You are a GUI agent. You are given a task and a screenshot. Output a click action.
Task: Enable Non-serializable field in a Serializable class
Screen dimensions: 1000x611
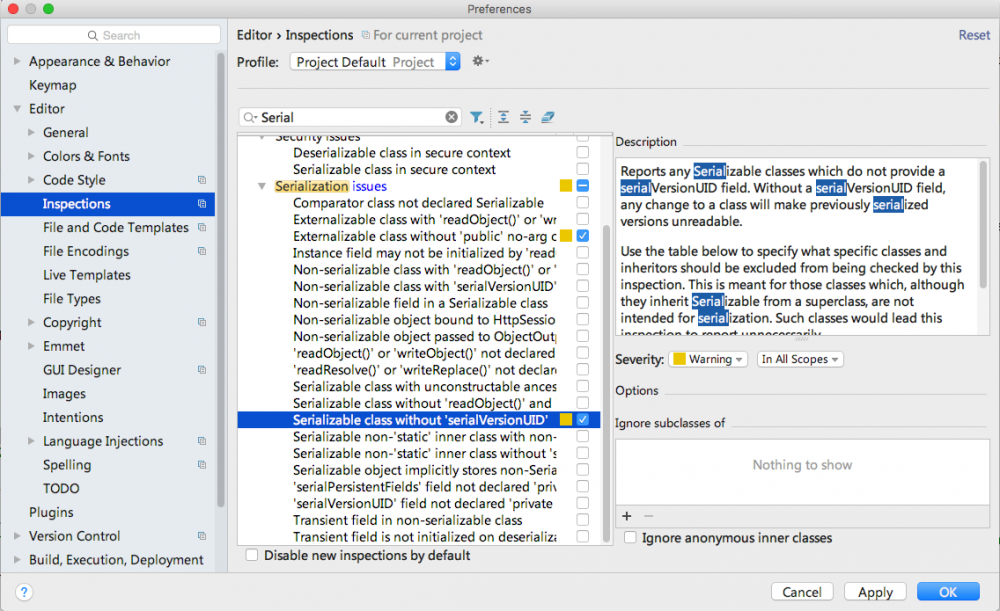[x=583, y=303]
